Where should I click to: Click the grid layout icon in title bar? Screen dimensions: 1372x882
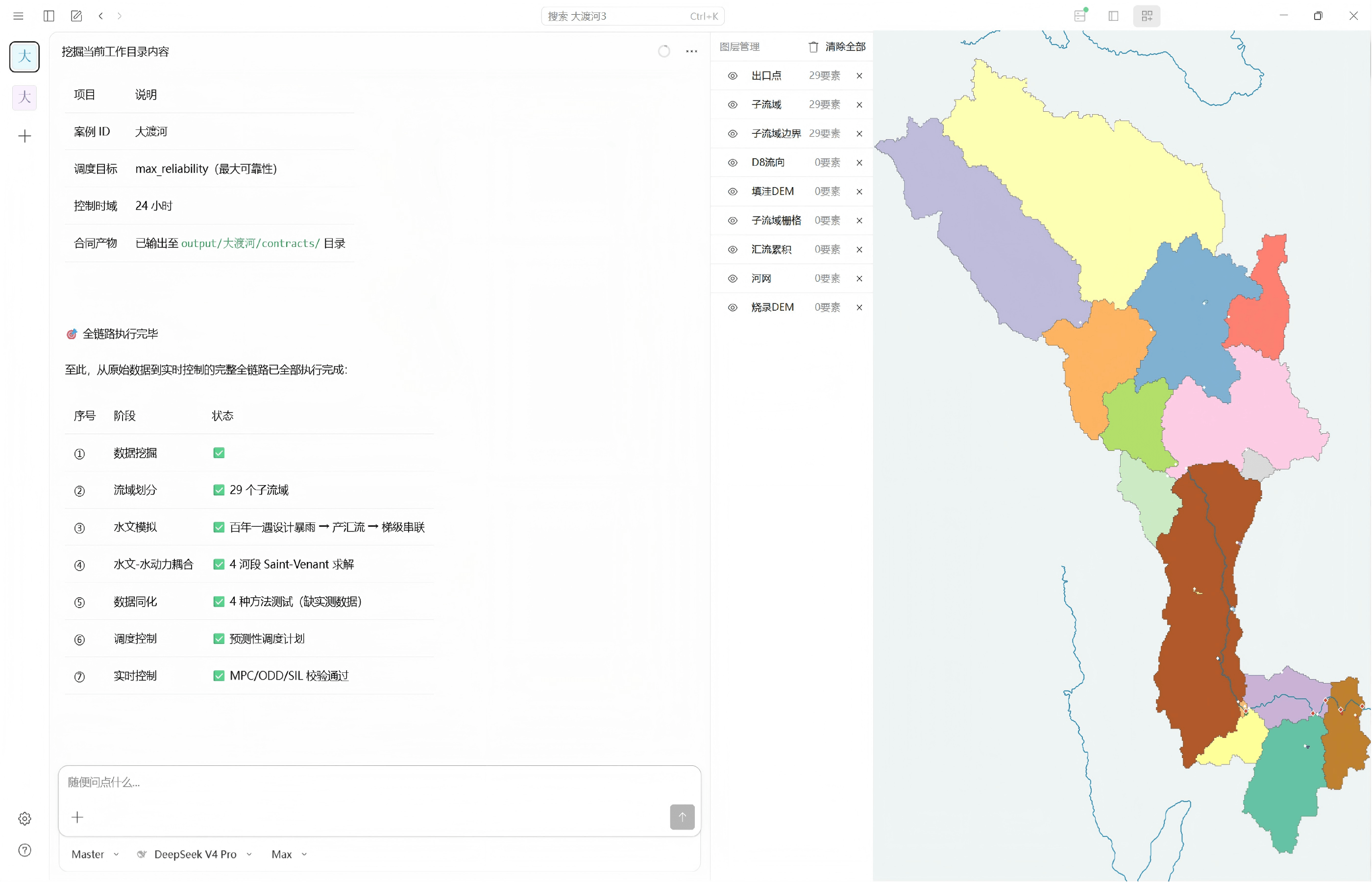(x=1147, y=16)
